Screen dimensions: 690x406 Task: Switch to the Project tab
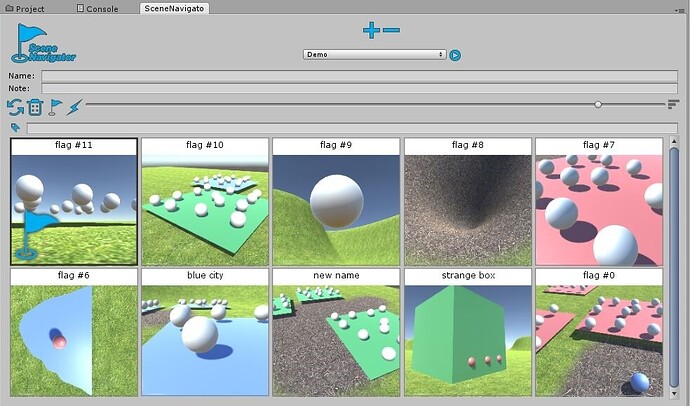point(25,8)
